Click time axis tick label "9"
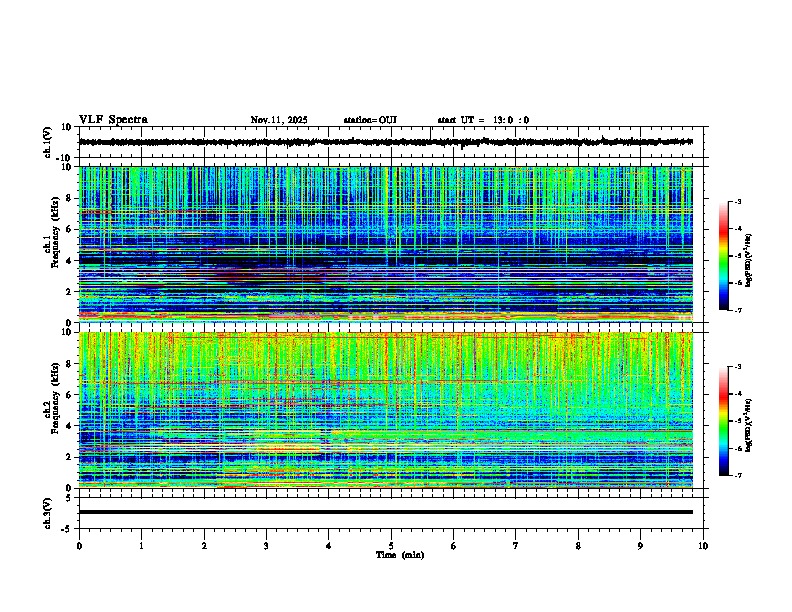The image size is (792, 612). click(x=640, y=546)
